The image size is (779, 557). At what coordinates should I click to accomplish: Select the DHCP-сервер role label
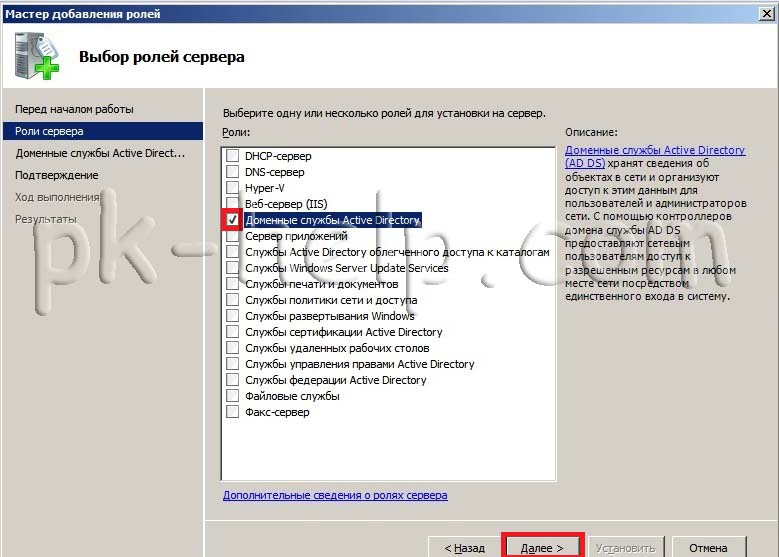pos(278,156)
